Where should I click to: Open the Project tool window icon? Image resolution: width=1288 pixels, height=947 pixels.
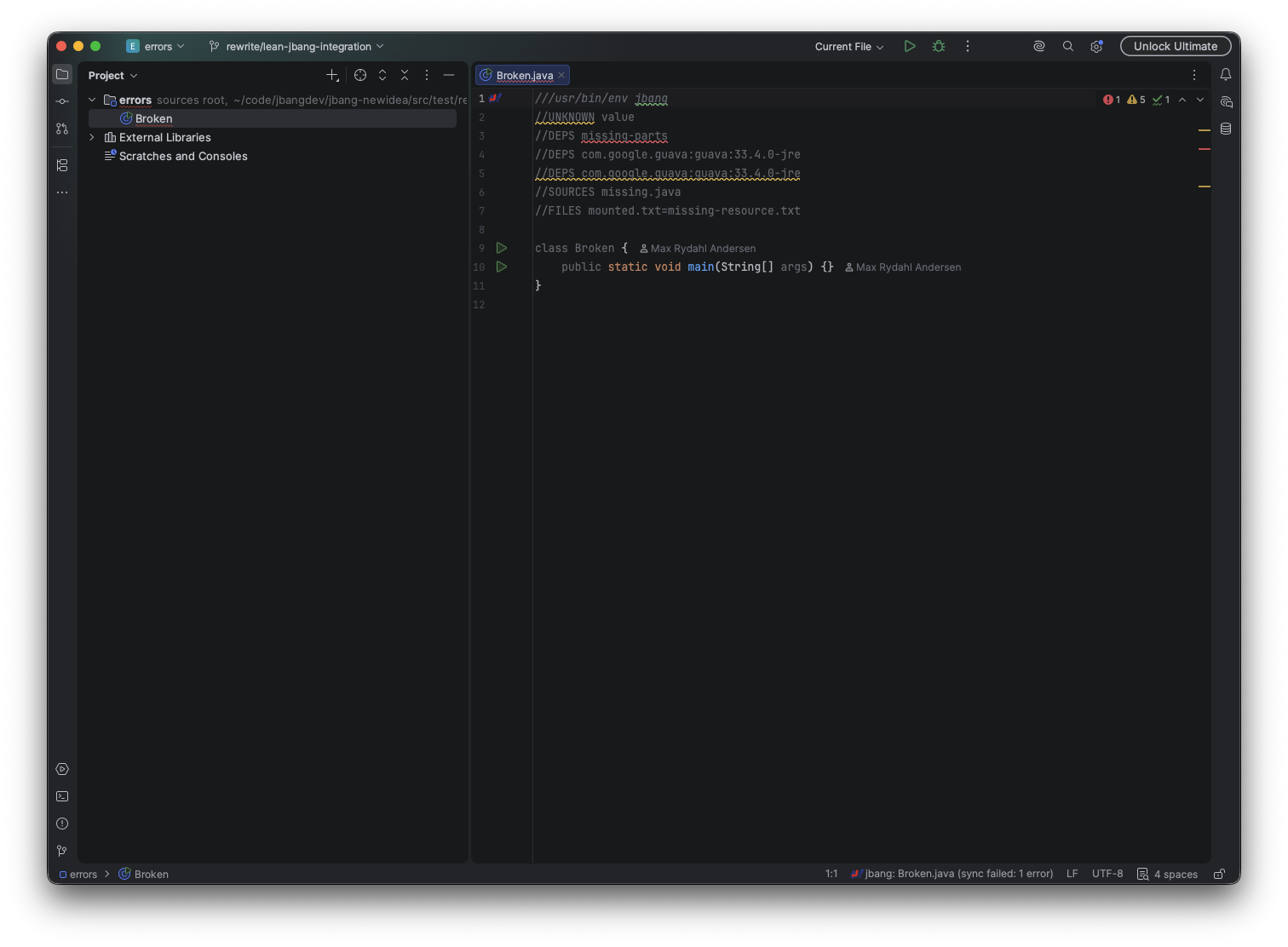pyautogui.click(x=62, y=74)
